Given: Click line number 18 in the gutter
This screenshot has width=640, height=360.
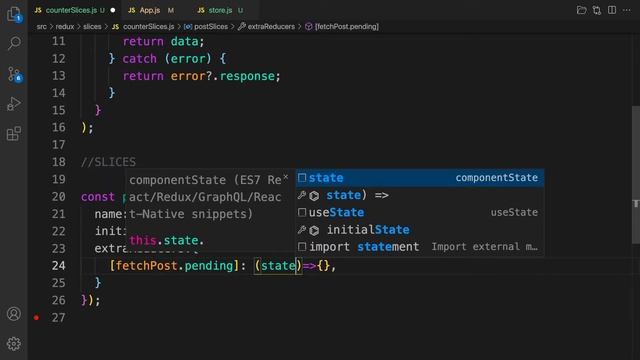Looking at the screenshot, I should [x=58, y=162].
